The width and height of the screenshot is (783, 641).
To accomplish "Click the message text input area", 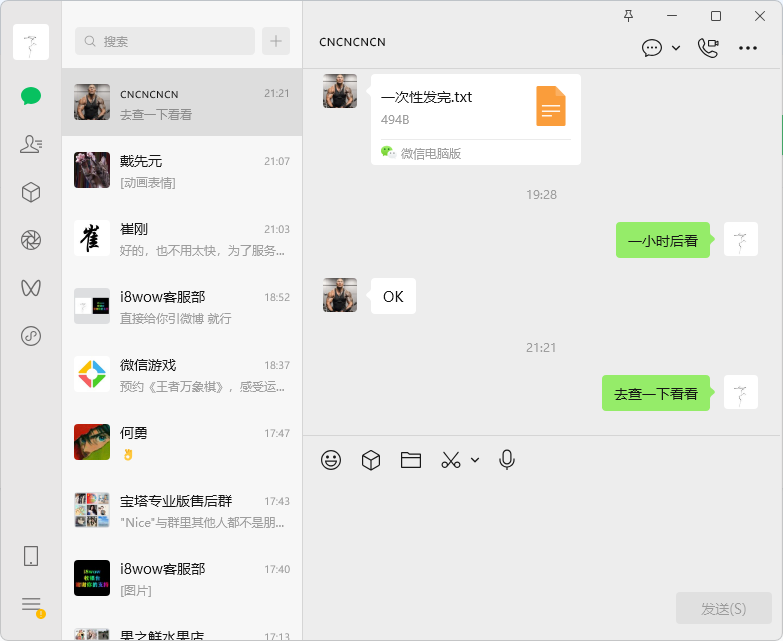I will pos(542,532).
